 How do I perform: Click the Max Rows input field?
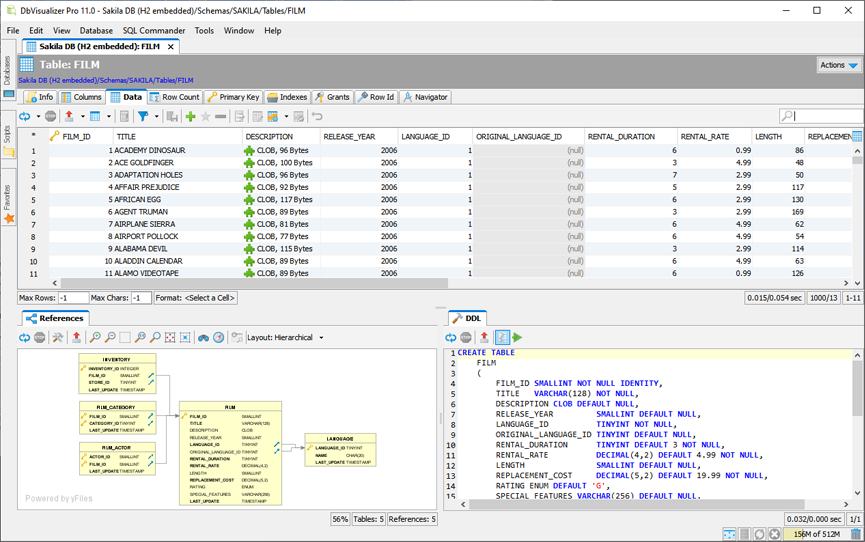[73, 298]
